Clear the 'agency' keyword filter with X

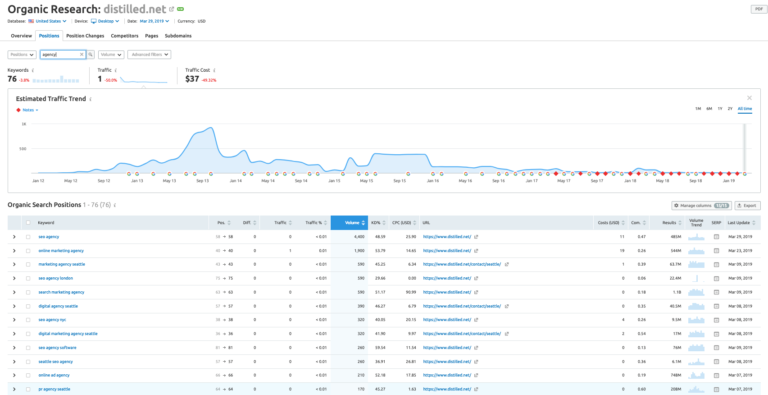coord(82,54)
